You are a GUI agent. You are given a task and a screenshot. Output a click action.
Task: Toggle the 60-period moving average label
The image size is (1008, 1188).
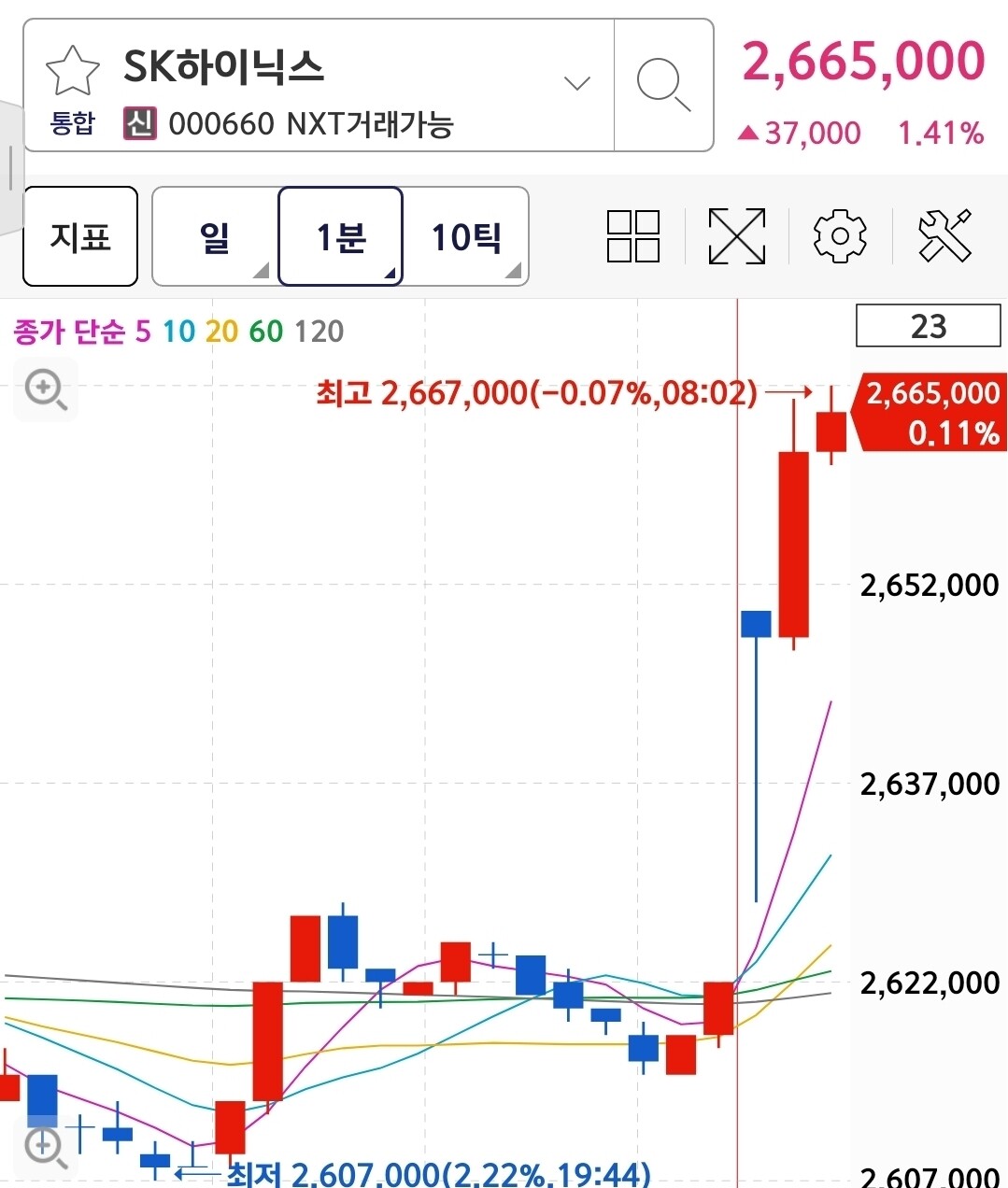[x=266, y=332]
